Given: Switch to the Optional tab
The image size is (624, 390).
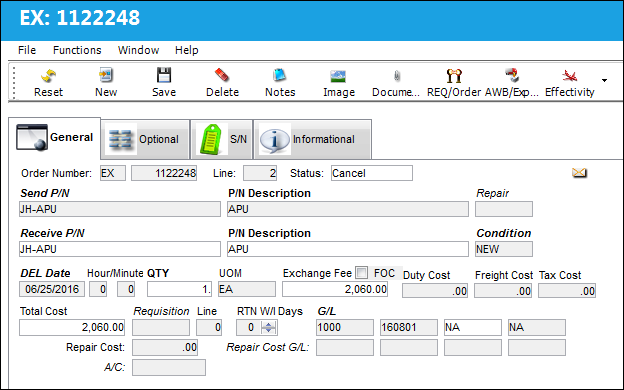Looking at the screenshot, I should 145,139.
